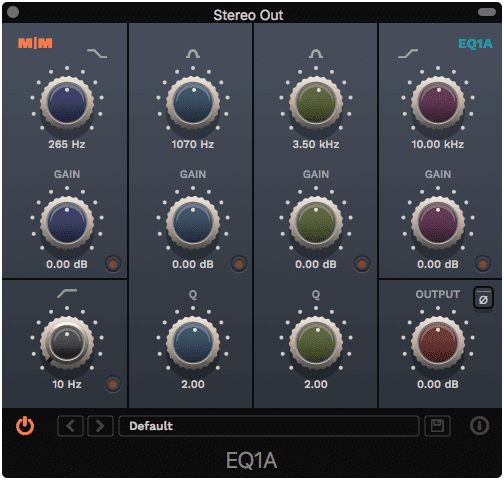The width and height of the screenshot is (504, 480).
Task: Toggle the 3.50 kHz band enable LED
Action: [362, 264]
